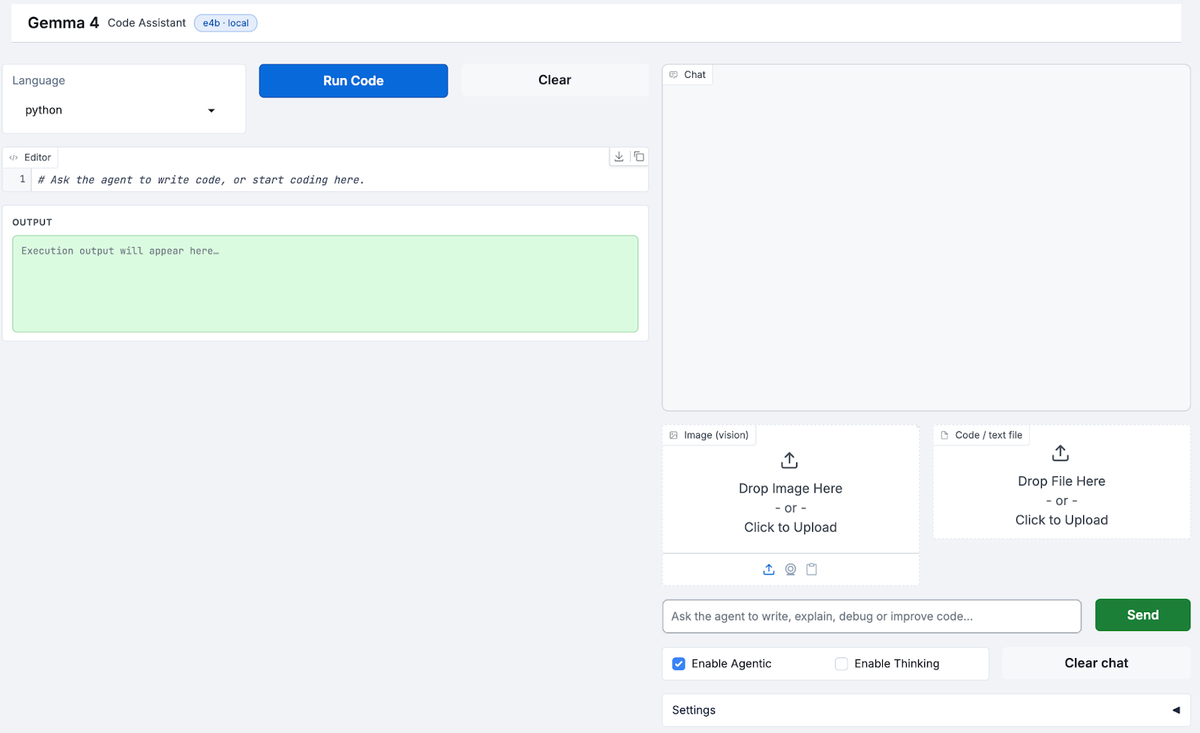Click the Chat label tag
Image resolution: width=1200 pixels, height=733 pixels.
(687, 75)
